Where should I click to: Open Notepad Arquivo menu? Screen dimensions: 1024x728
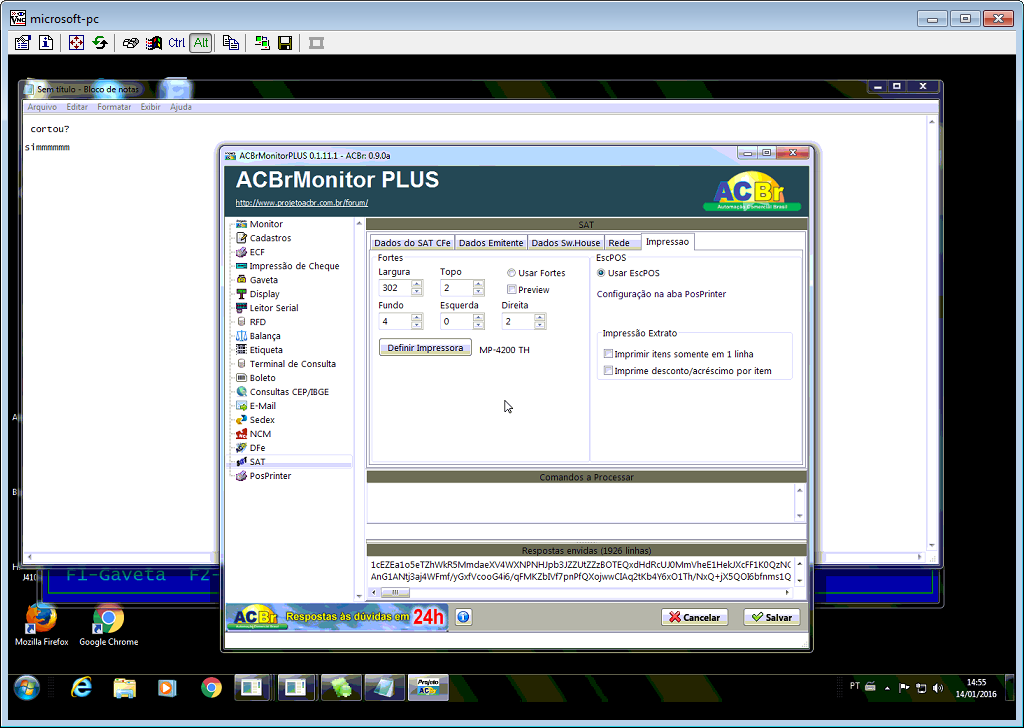42,107
